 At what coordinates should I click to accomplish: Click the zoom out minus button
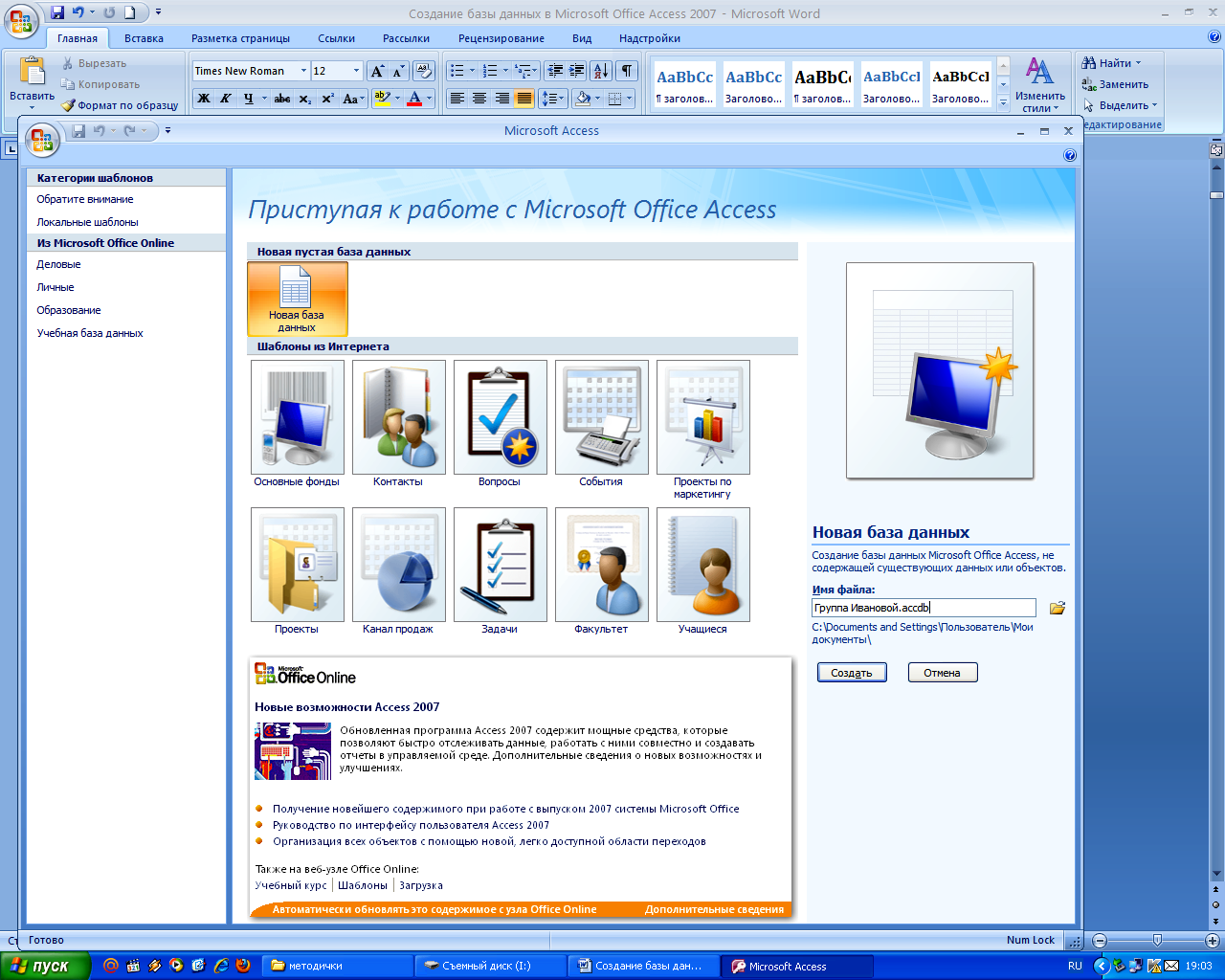pyautogui.click(x=1100, y=940)
